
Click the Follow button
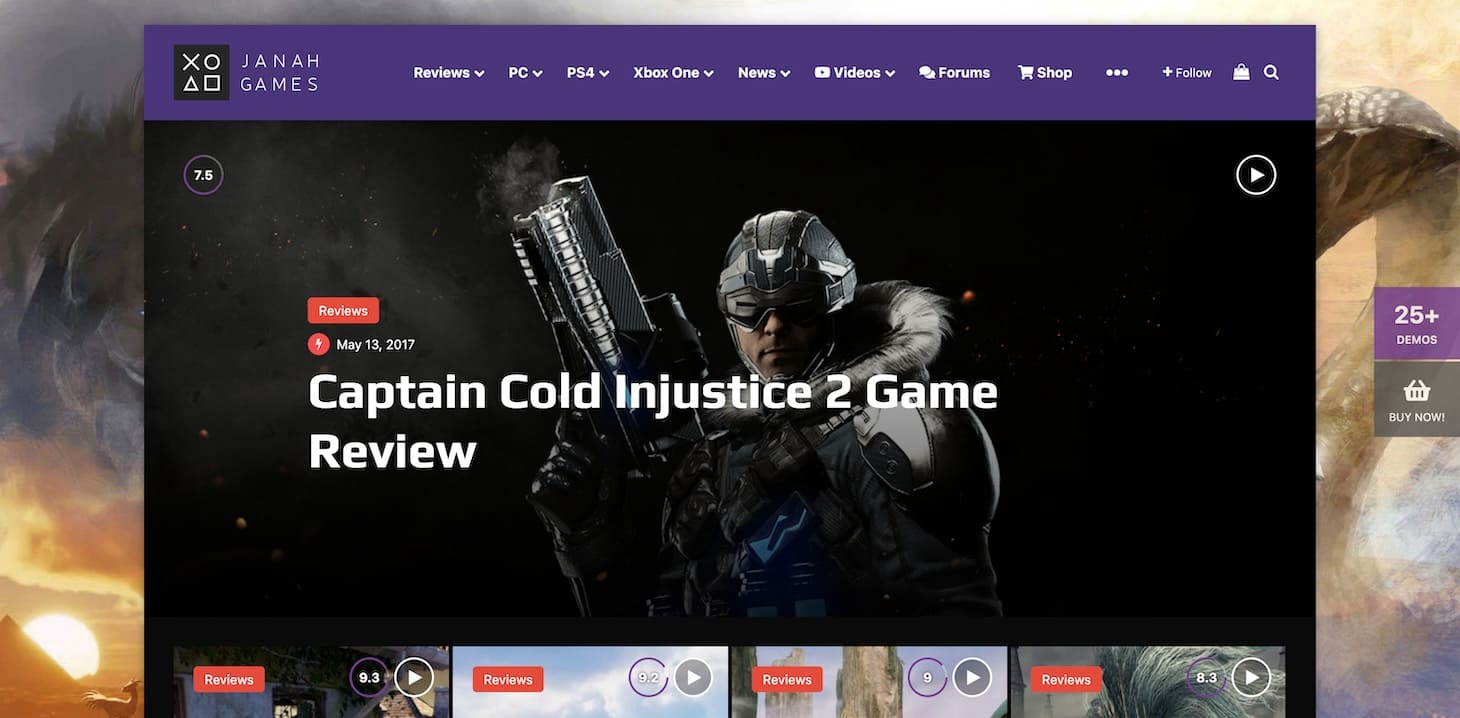[1186, 72]
